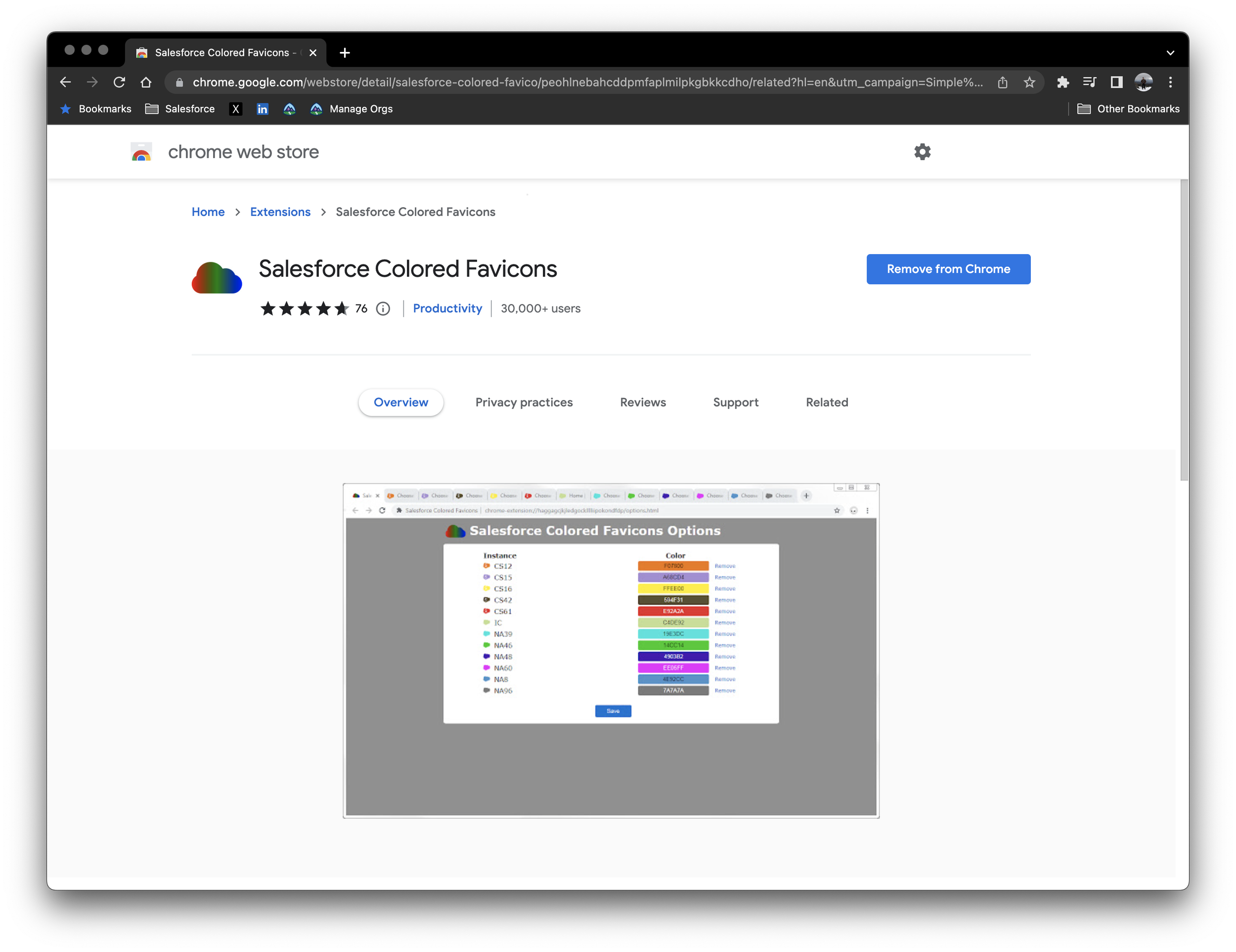Click the browser profile avatar icon
The width and height of the screenshot is (1236, 952).
(1144, 82)
